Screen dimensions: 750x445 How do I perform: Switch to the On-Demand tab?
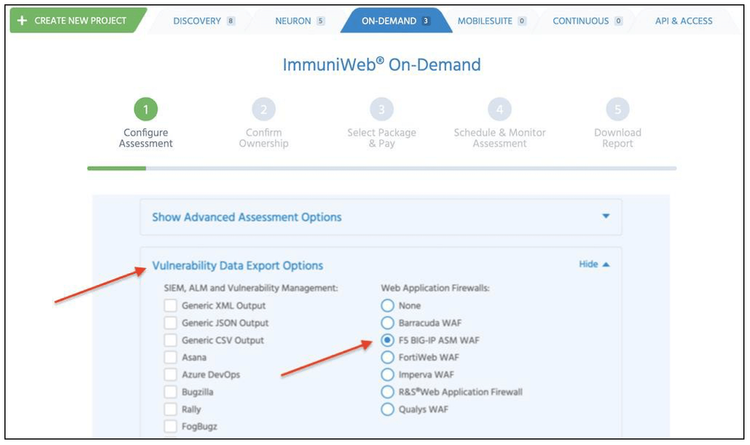click(x=396, y=21)
